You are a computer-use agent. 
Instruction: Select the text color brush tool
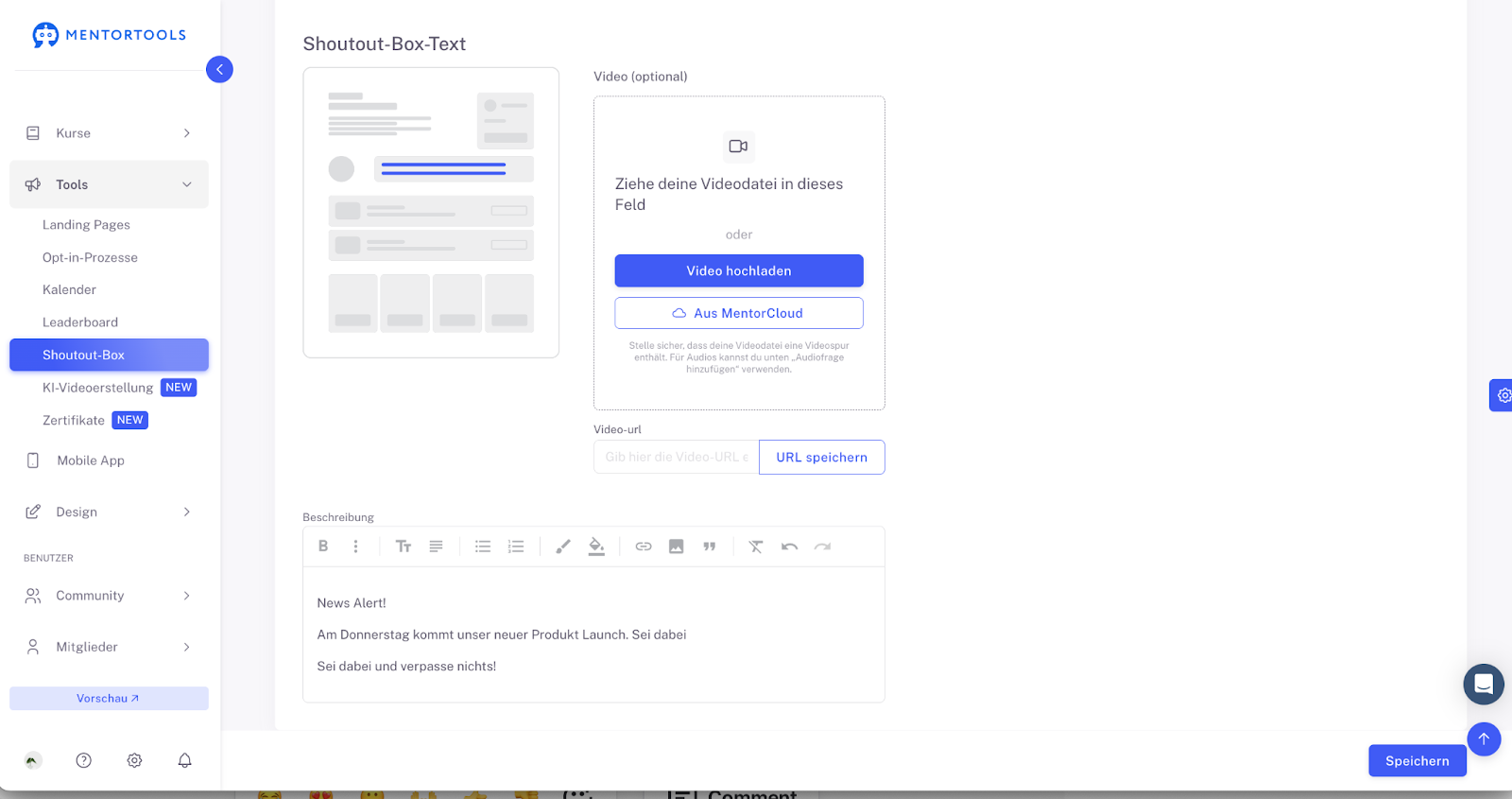click(x=563, y=547)
